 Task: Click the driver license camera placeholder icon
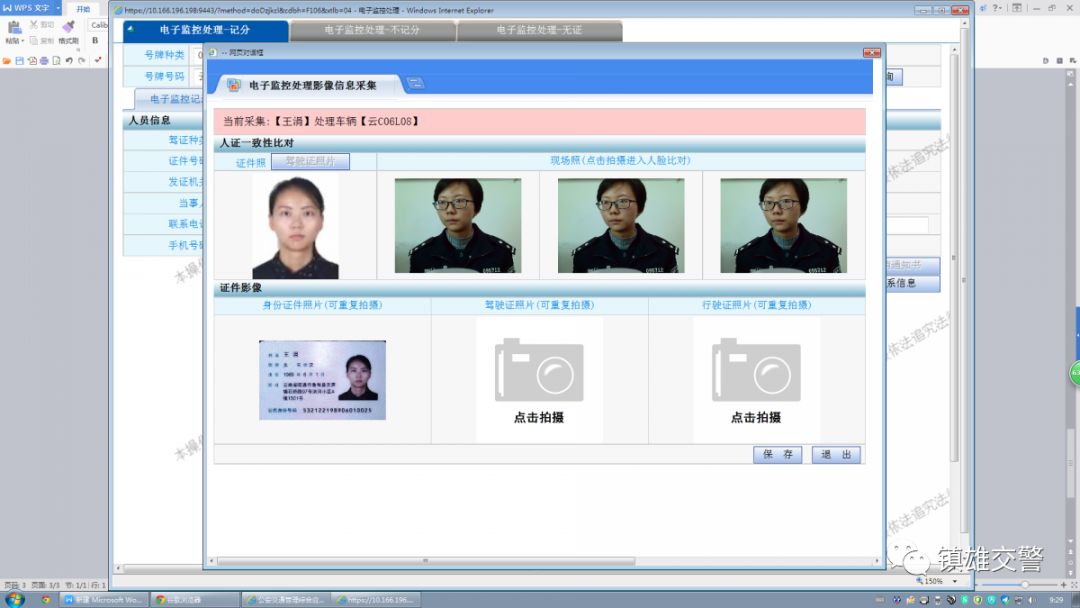click(539, 370)
